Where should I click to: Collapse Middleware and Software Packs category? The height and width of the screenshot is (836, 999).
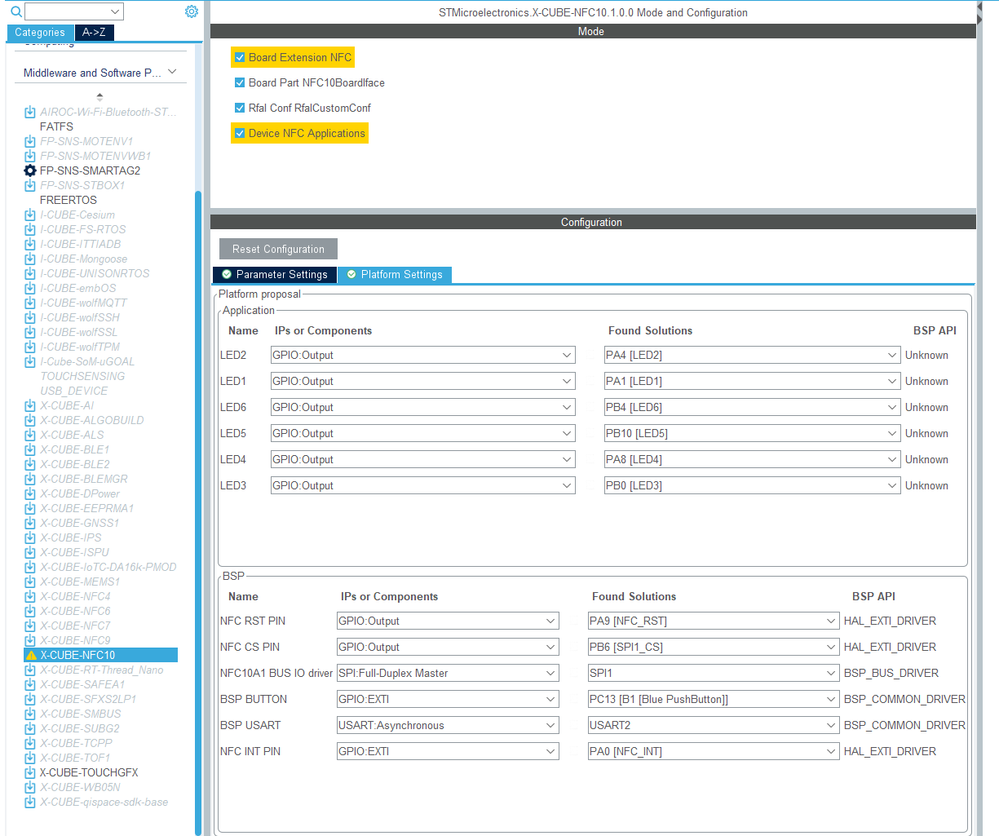click(172, 72)
